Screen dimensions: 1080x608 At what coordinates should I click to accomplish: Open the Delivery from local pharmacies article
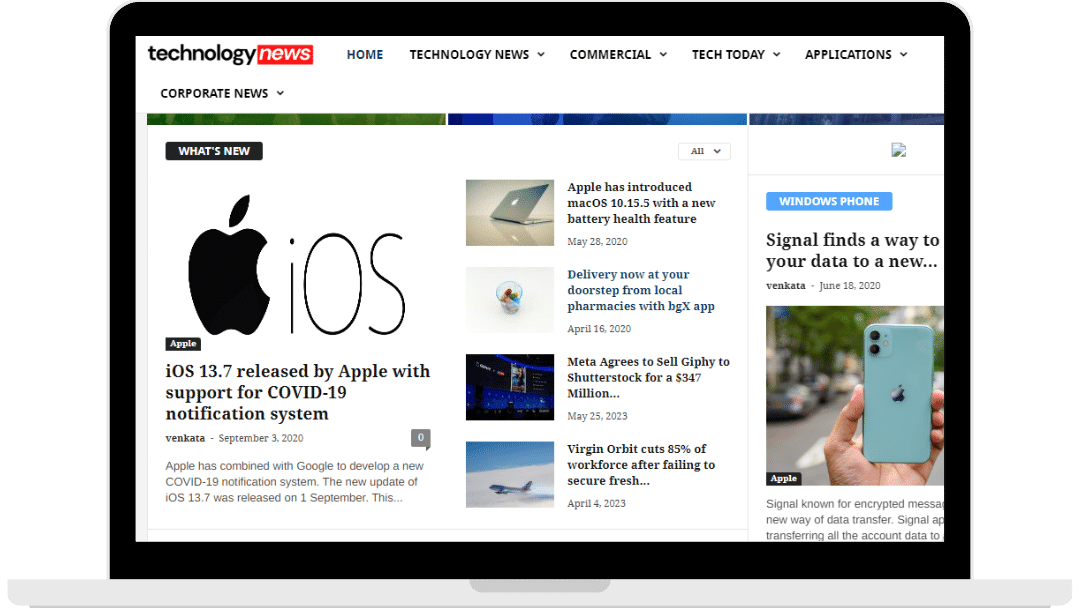pos(641,290)
